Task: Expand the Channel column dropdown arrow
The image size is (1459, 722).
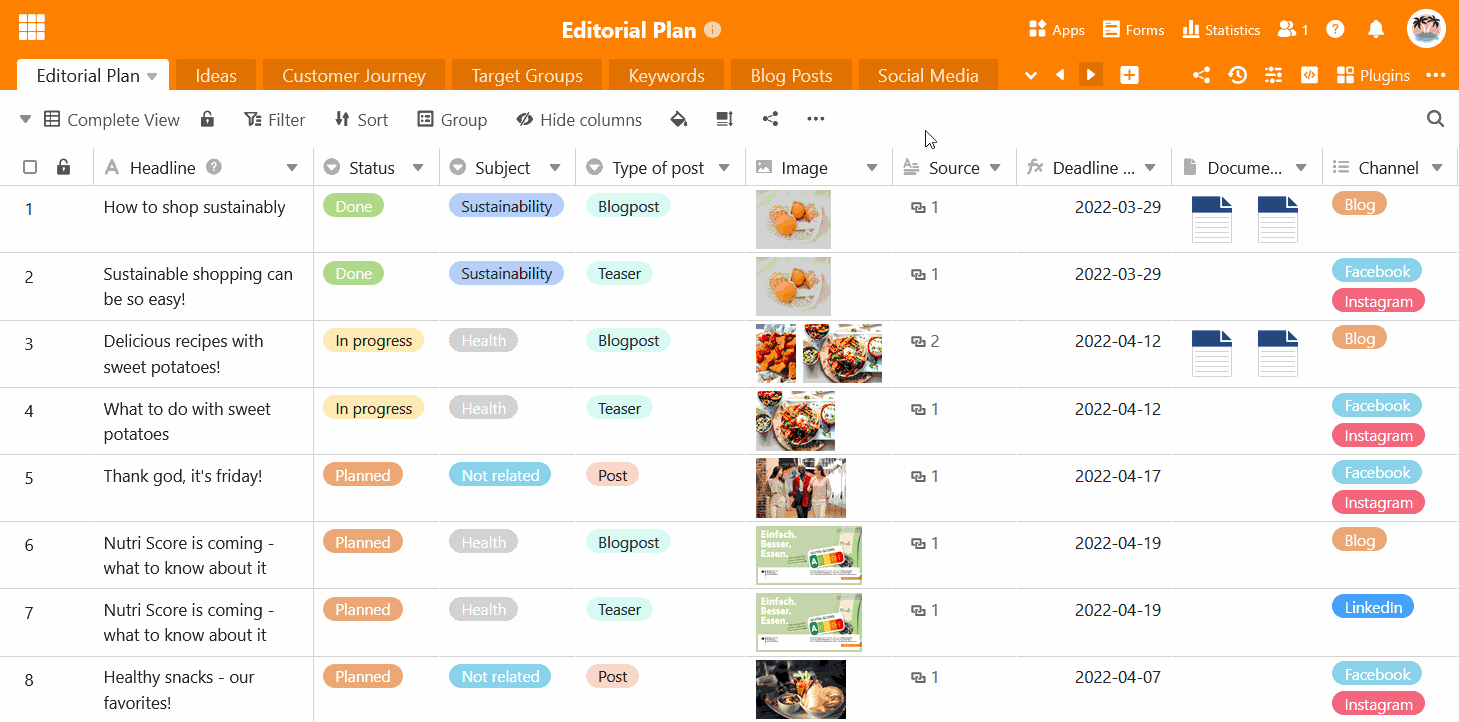Action: tap(1437, 168)
